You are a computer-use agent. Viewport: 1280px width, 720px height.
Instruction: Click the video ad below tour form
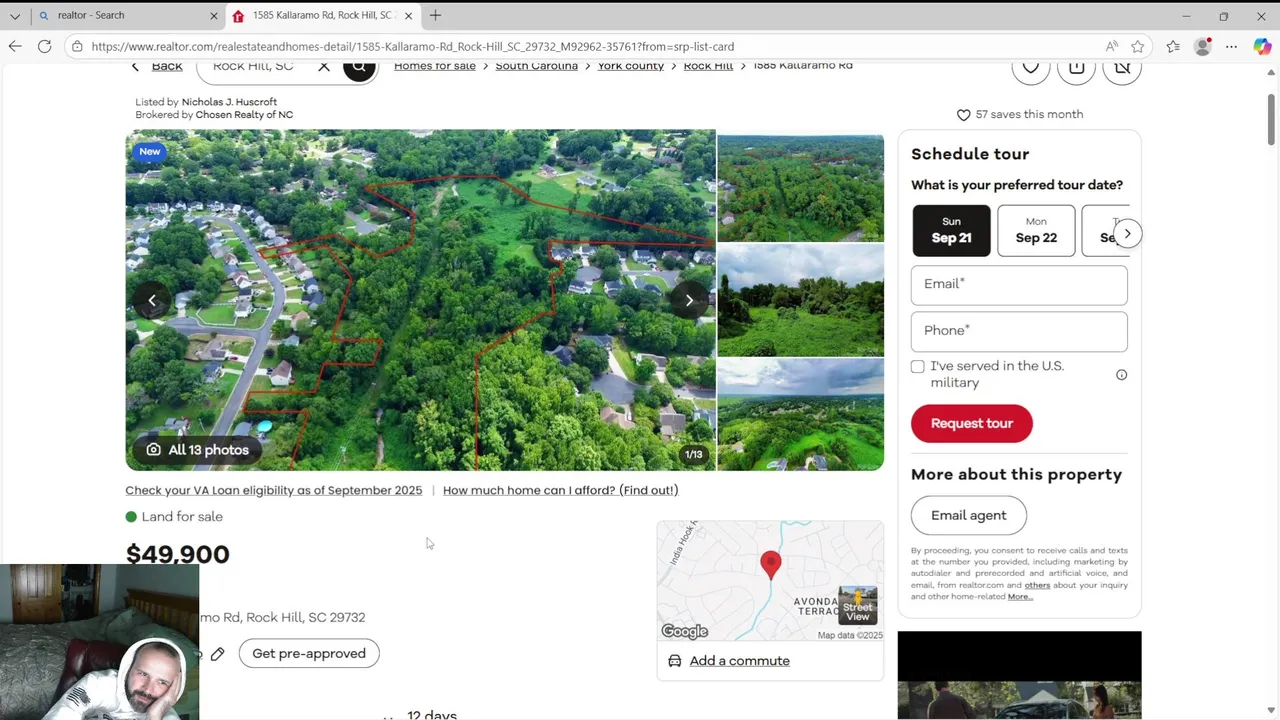1019,675
